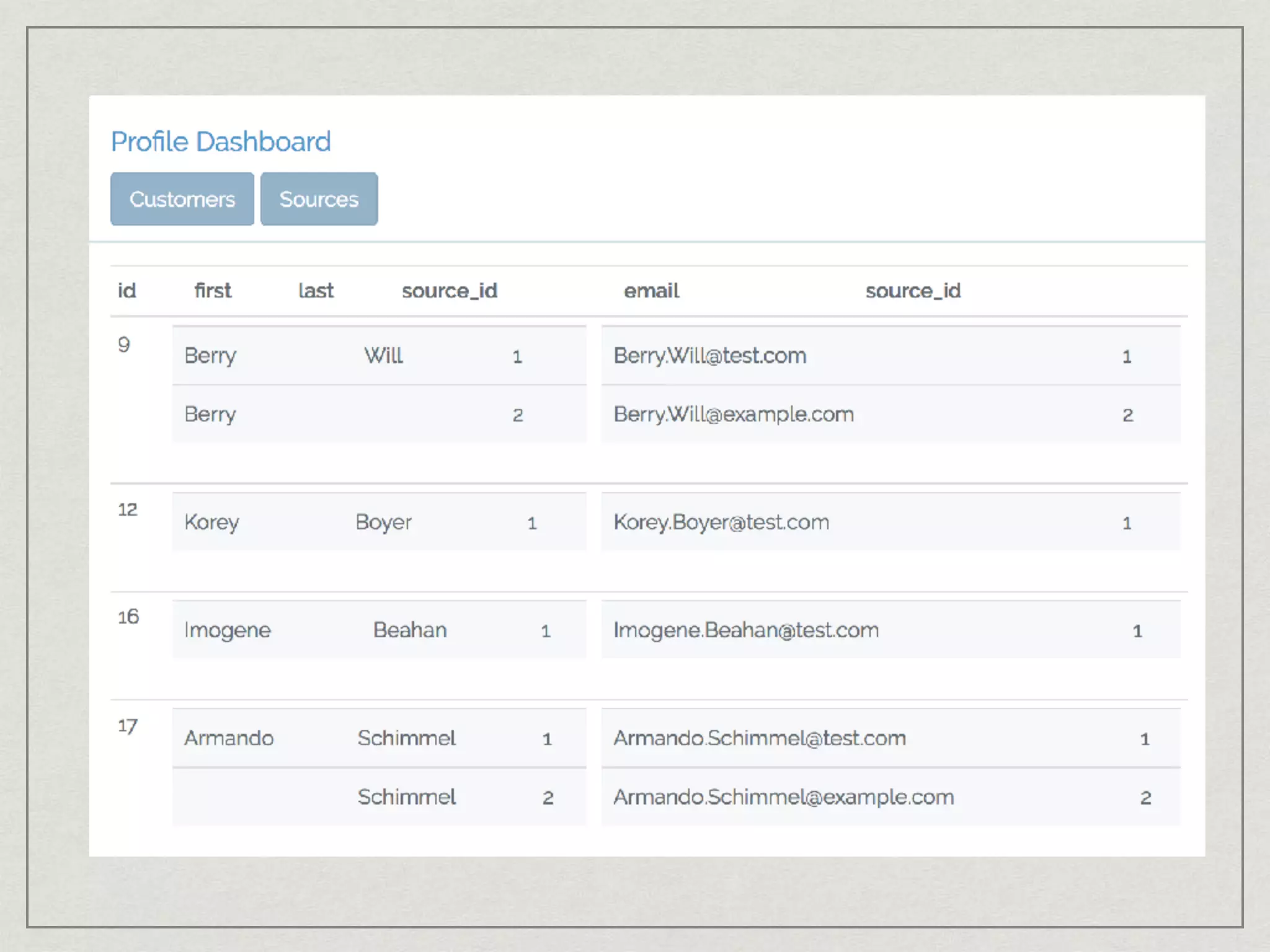Click the Will last name cell

[383, 356]
